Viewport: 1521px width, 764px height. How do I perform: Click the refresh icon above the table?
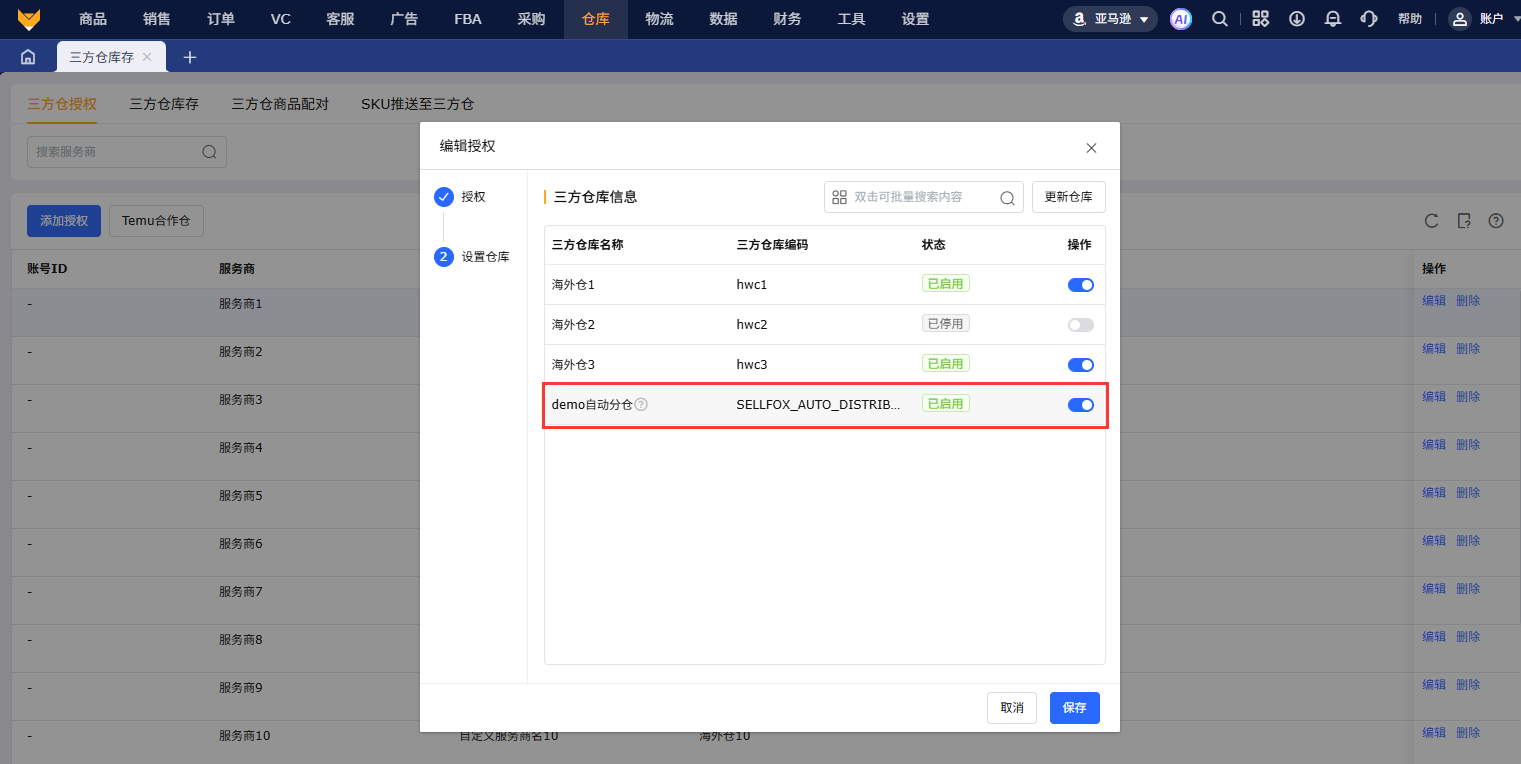[1432, 221]
